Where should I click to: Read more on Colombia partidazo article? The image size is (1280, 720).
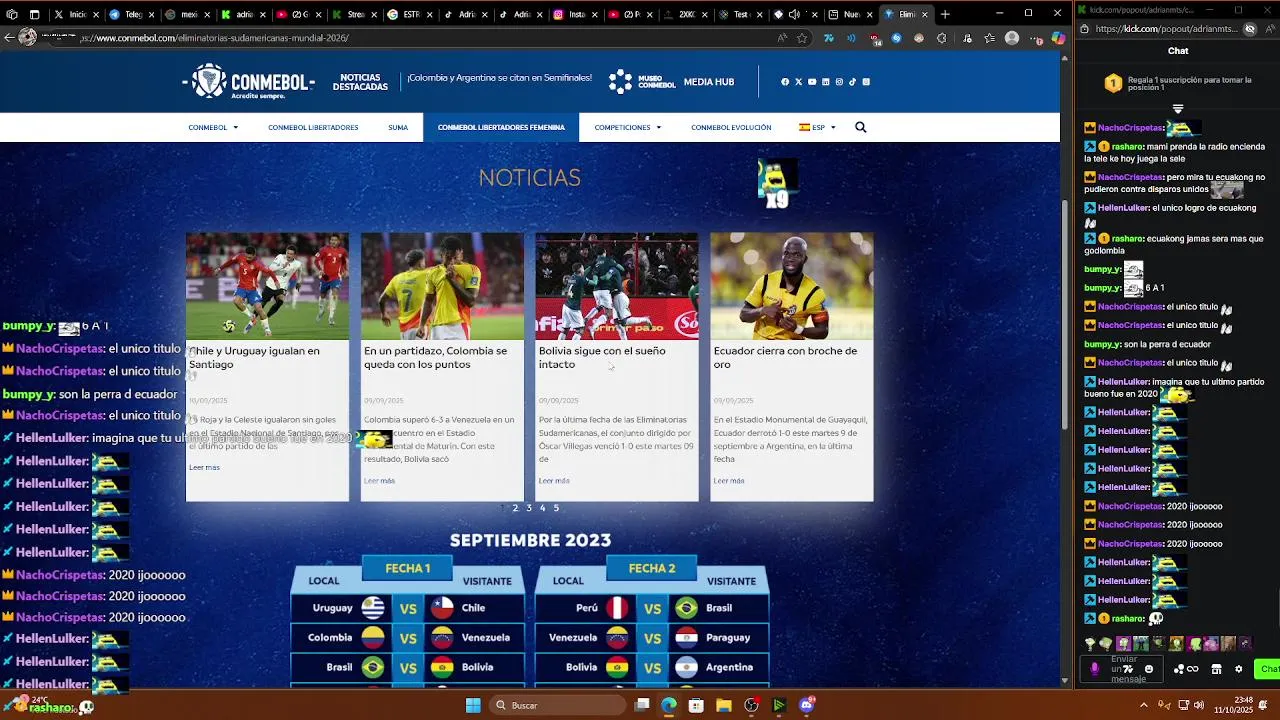pos(379,481)
